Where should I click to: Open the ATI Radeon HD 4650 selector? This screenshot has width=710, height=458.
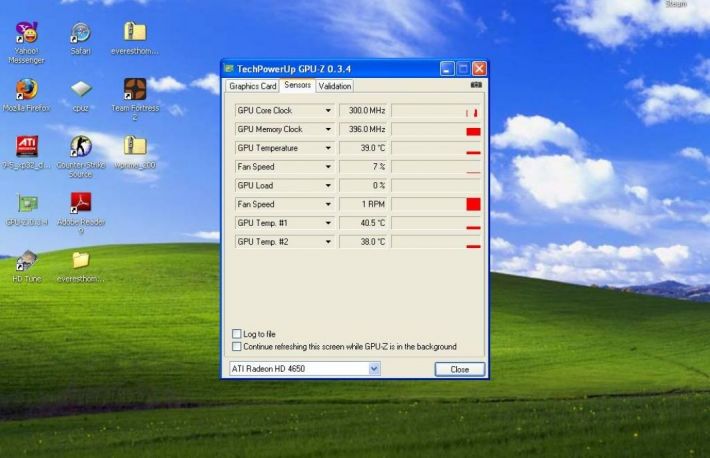click(x=374, y=369)
